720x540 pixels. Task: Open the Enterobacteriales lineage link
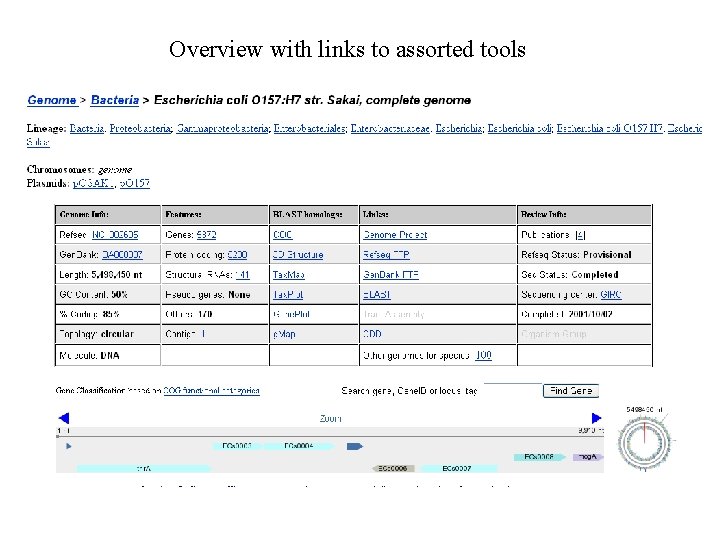[x=310, y=129]
